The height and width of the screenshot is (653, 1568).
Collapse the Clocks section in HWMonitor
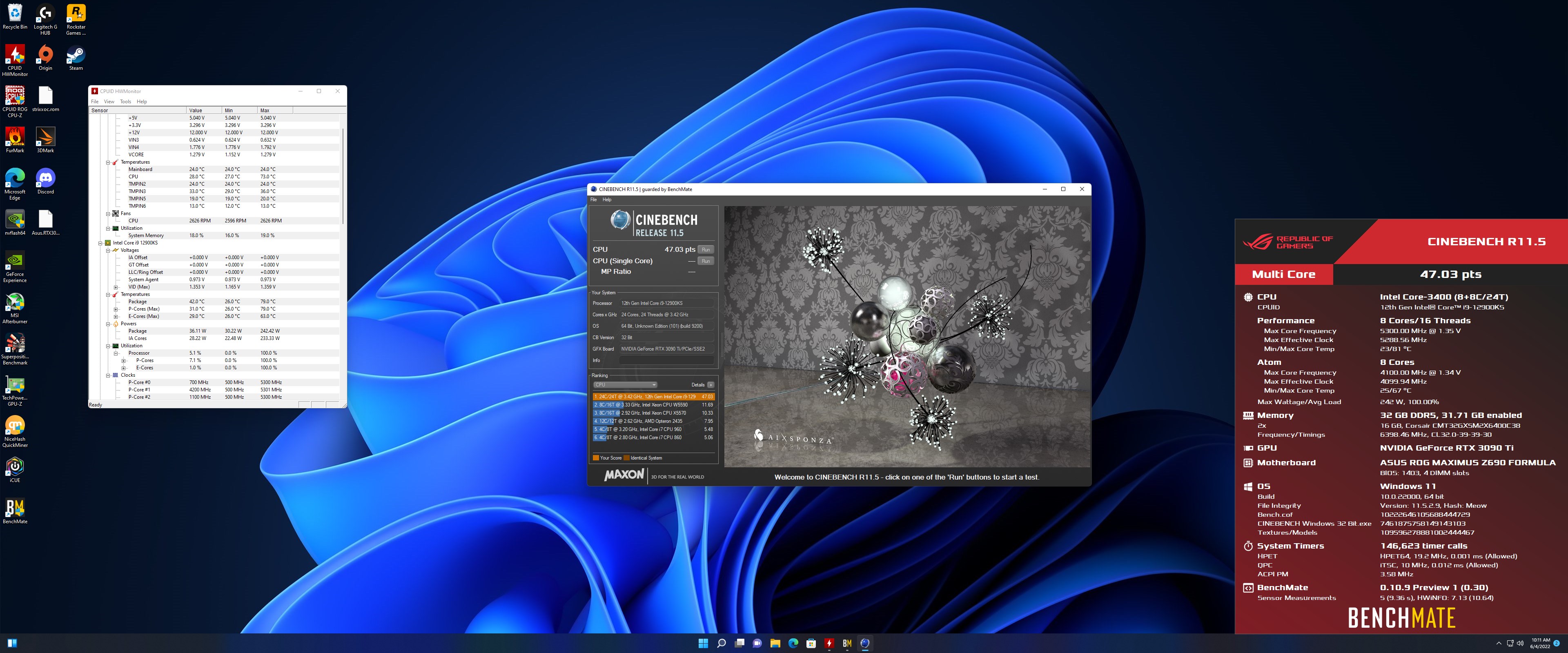[x=108, y=375]
